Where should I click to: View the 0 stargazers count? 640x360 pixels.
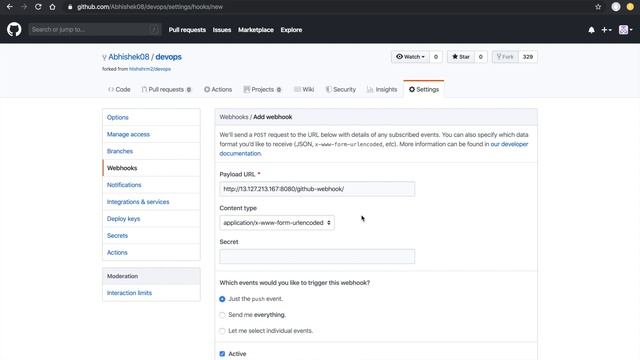(x=480, y=57)
